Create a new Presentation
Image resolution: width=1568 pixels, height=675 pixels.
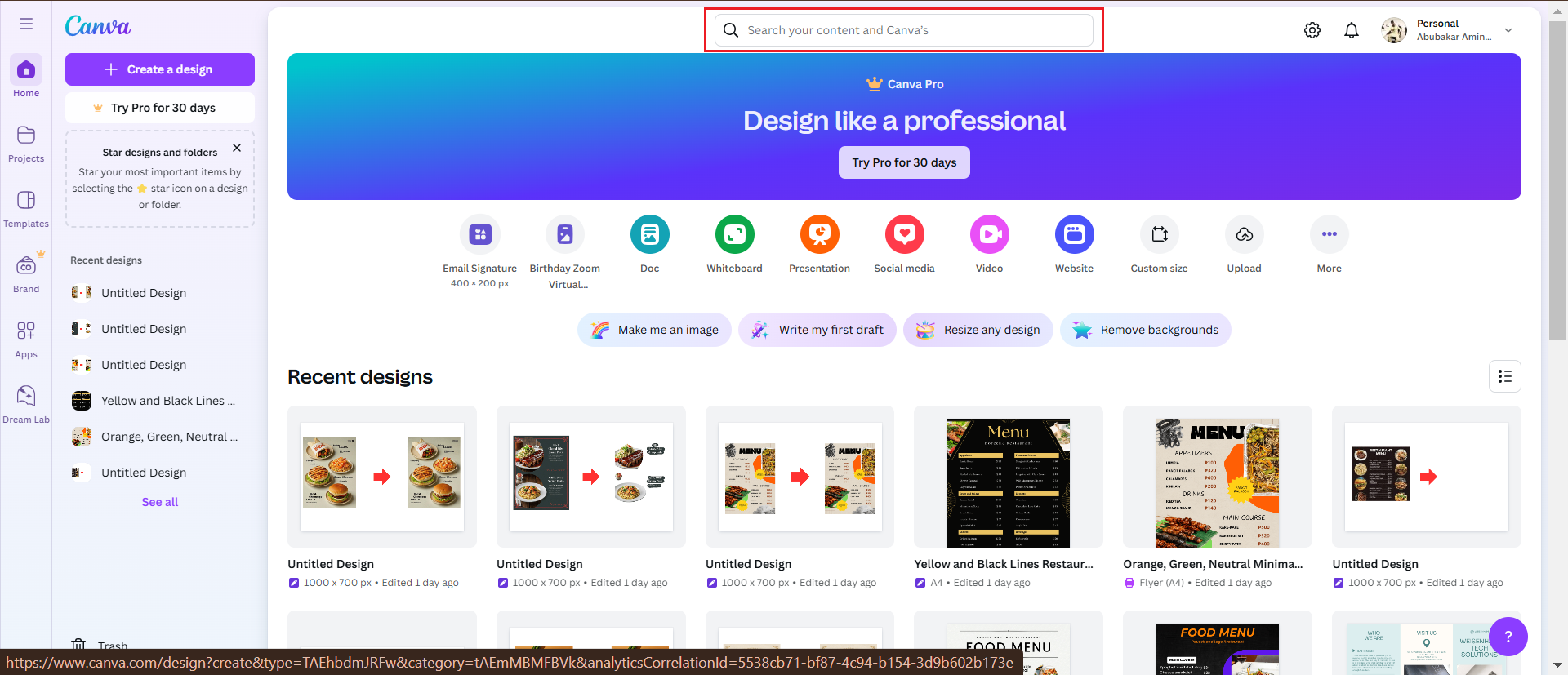(820, 234)
